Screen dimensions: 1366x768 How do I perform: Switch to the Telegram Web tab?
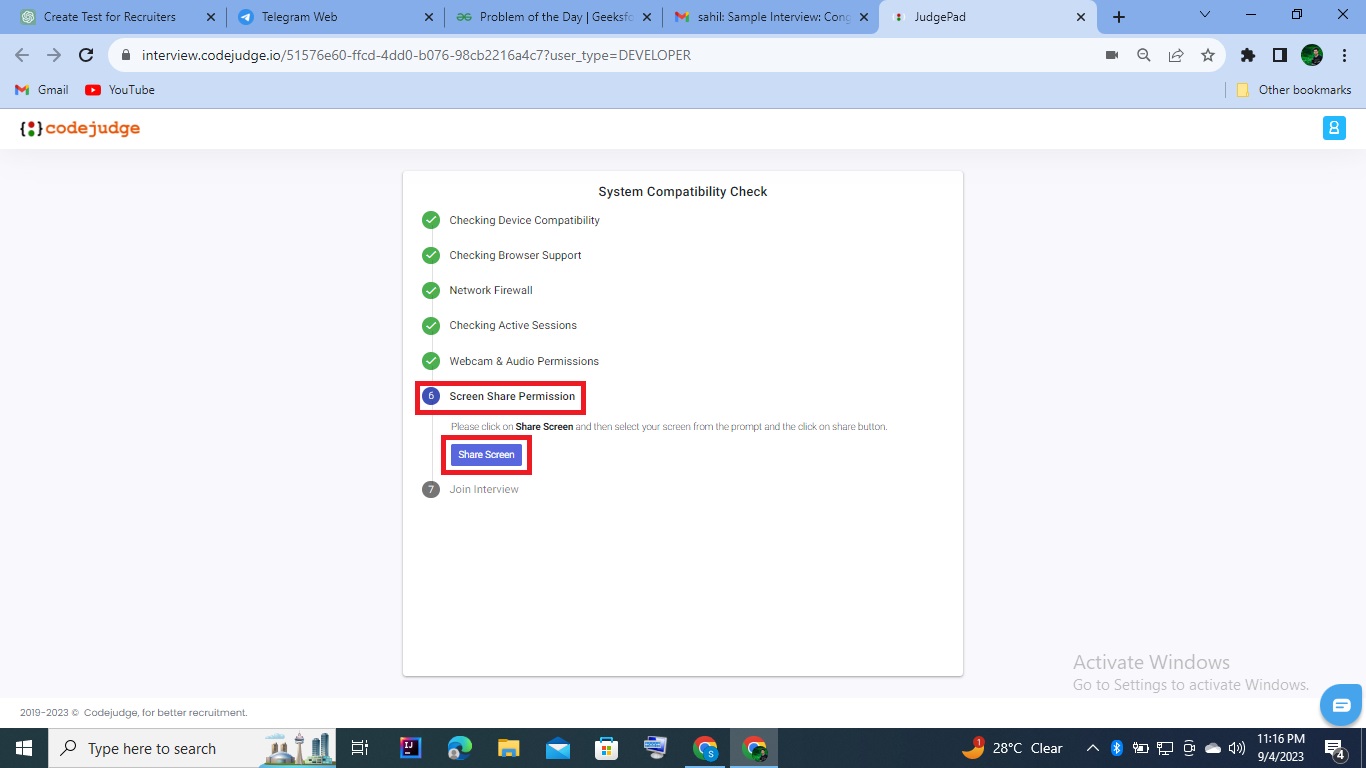coord(332,17)
